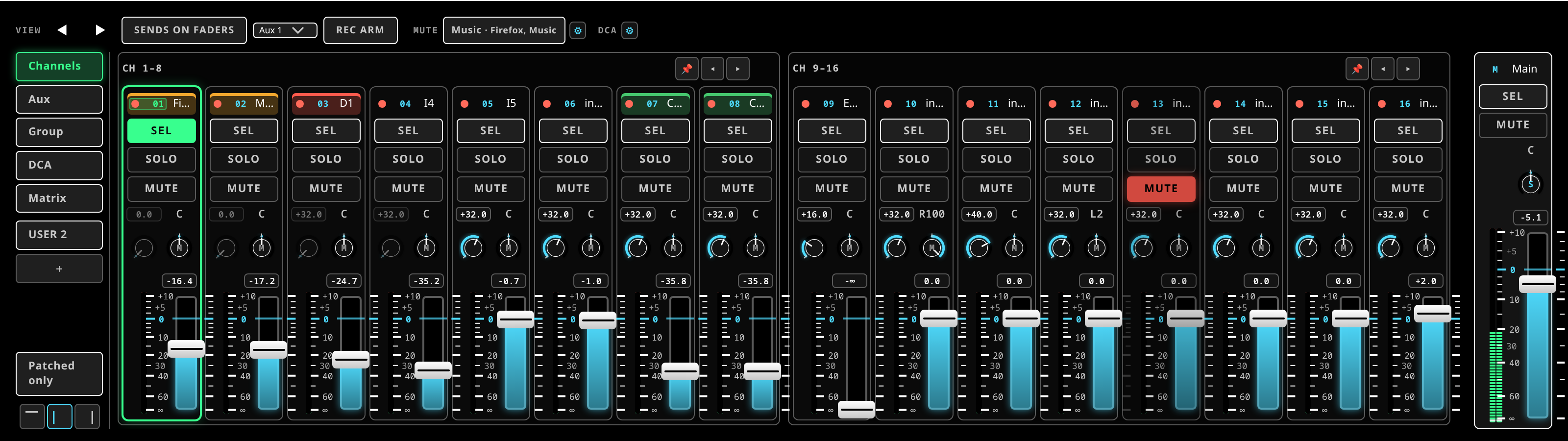Shift CH 9-16 bank left
The image size is (1568, 441).
tap(1382, 69)
